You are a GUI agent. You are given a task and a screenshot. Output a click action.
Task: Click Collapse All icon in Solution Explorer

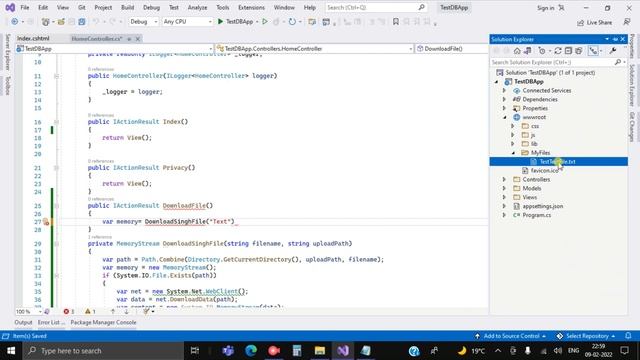(568, 51)
